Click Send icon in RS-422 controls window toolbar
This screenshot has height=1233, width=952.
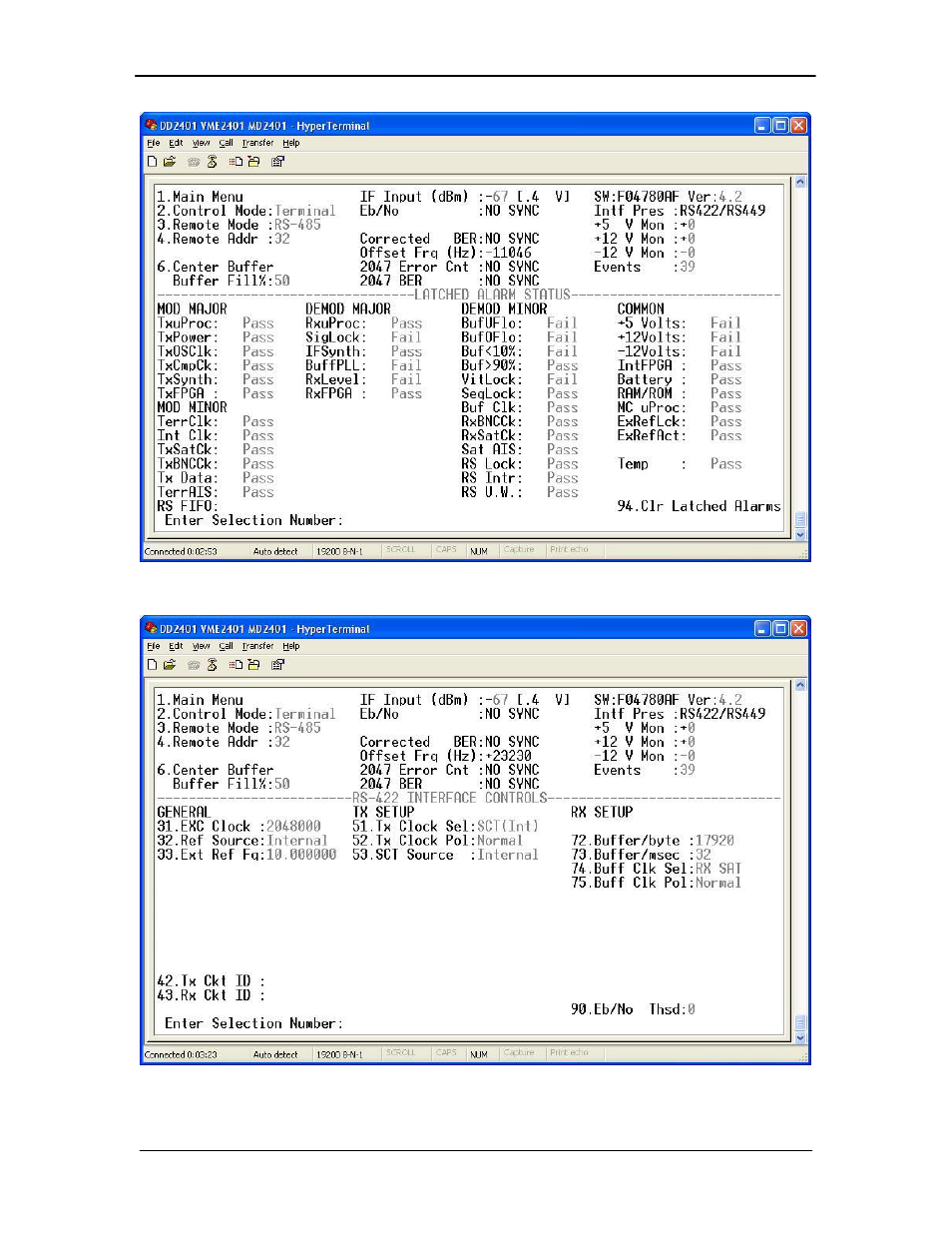click(236, 664)
